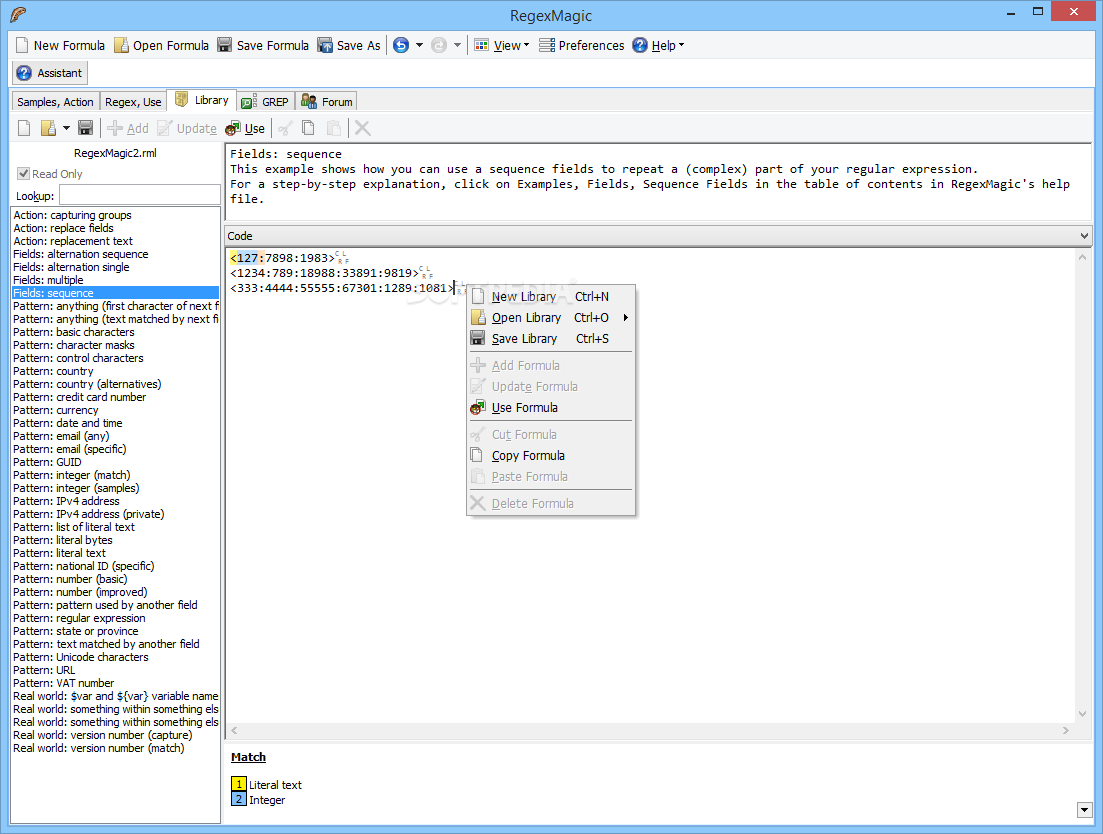Click the match pane bottom dropdown arrow
This screenshot has width=1103, height=834.
1084,810
